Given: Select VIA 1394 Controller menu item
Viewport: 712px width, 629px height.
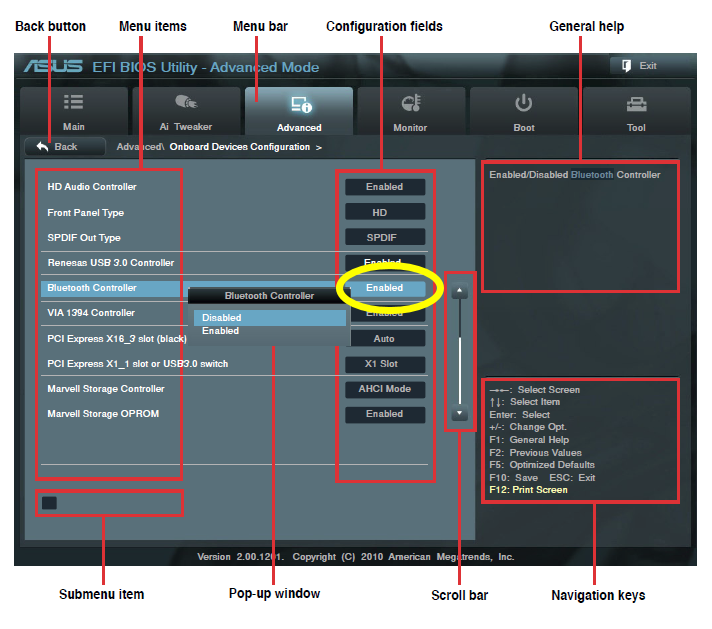Looking at the screenshot, I should click(91, 312).
